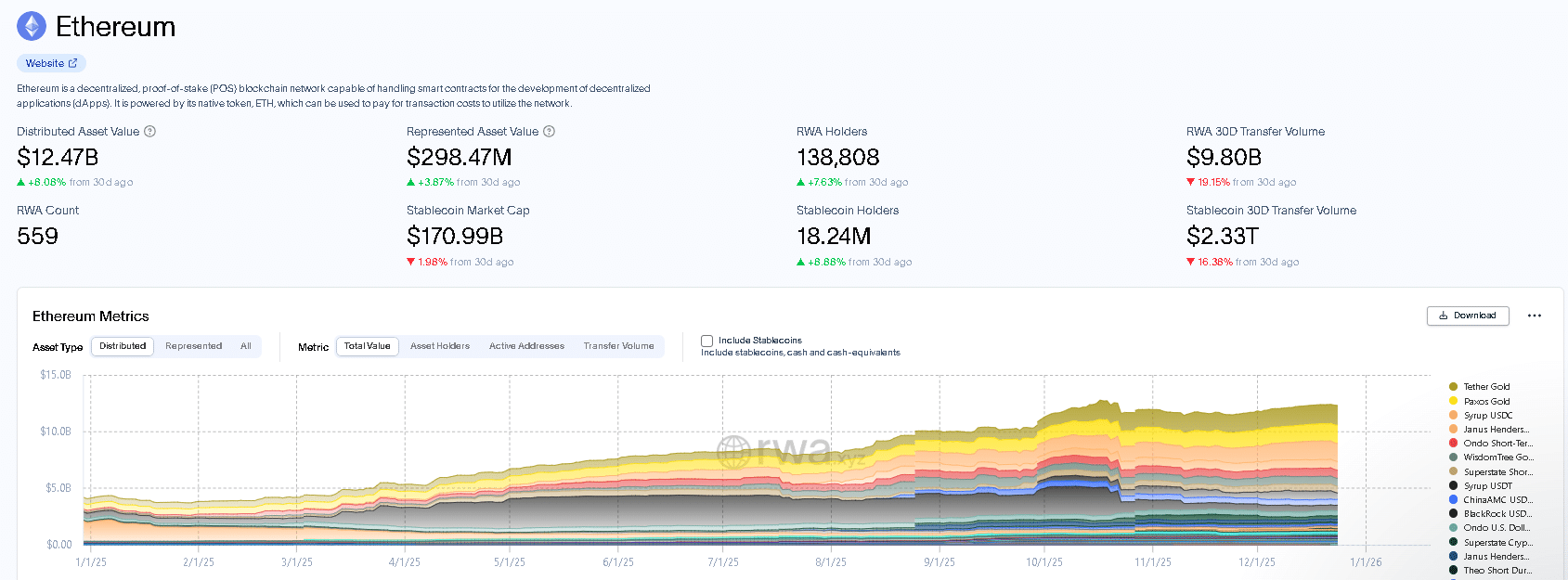Click the Represented Asset Value help icon
The height and width of the screenshot is (580, 1568).
[x=549, y=132]
